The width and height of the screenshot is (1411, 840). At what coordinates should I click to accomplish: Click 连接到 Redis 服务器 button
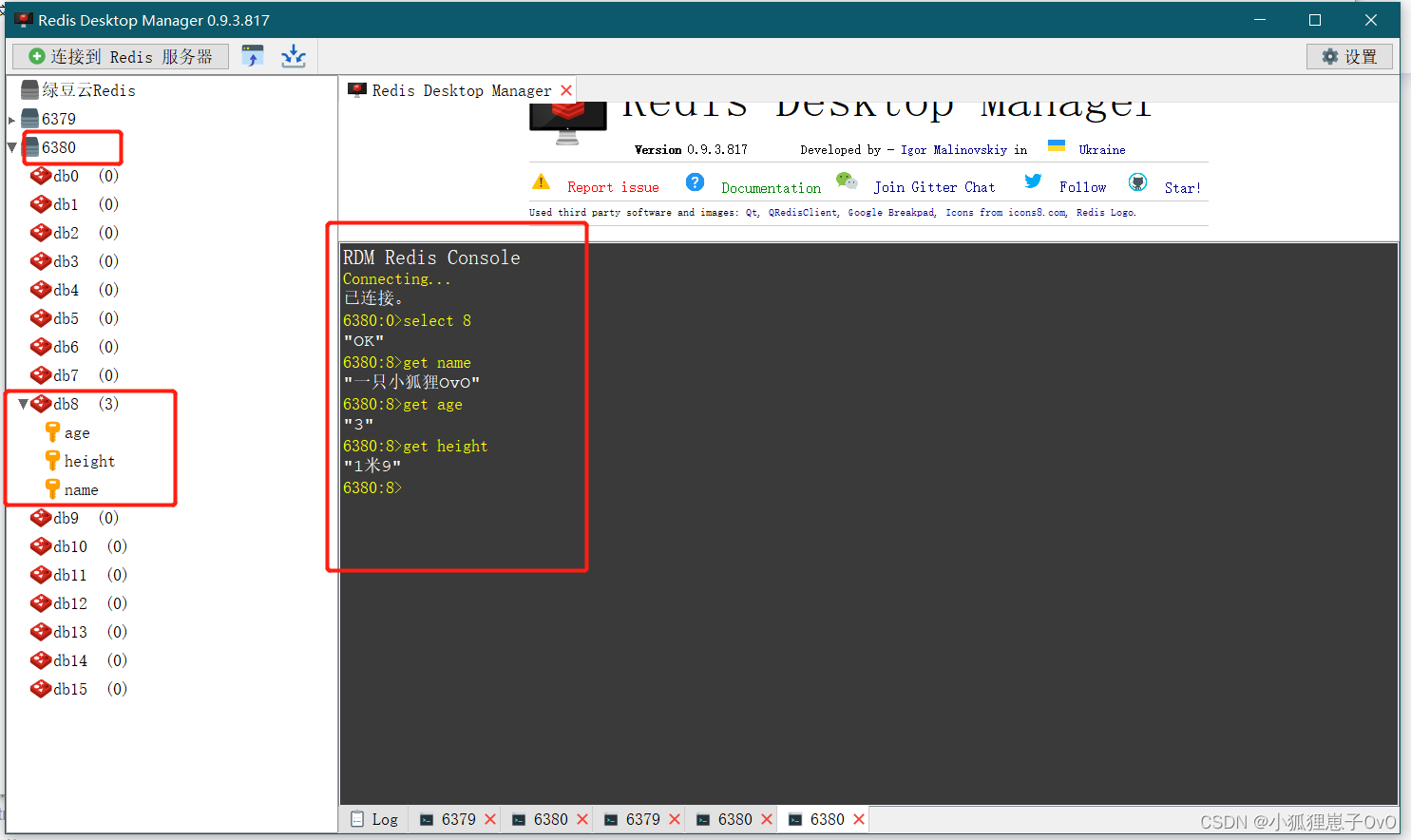(121, 57)
